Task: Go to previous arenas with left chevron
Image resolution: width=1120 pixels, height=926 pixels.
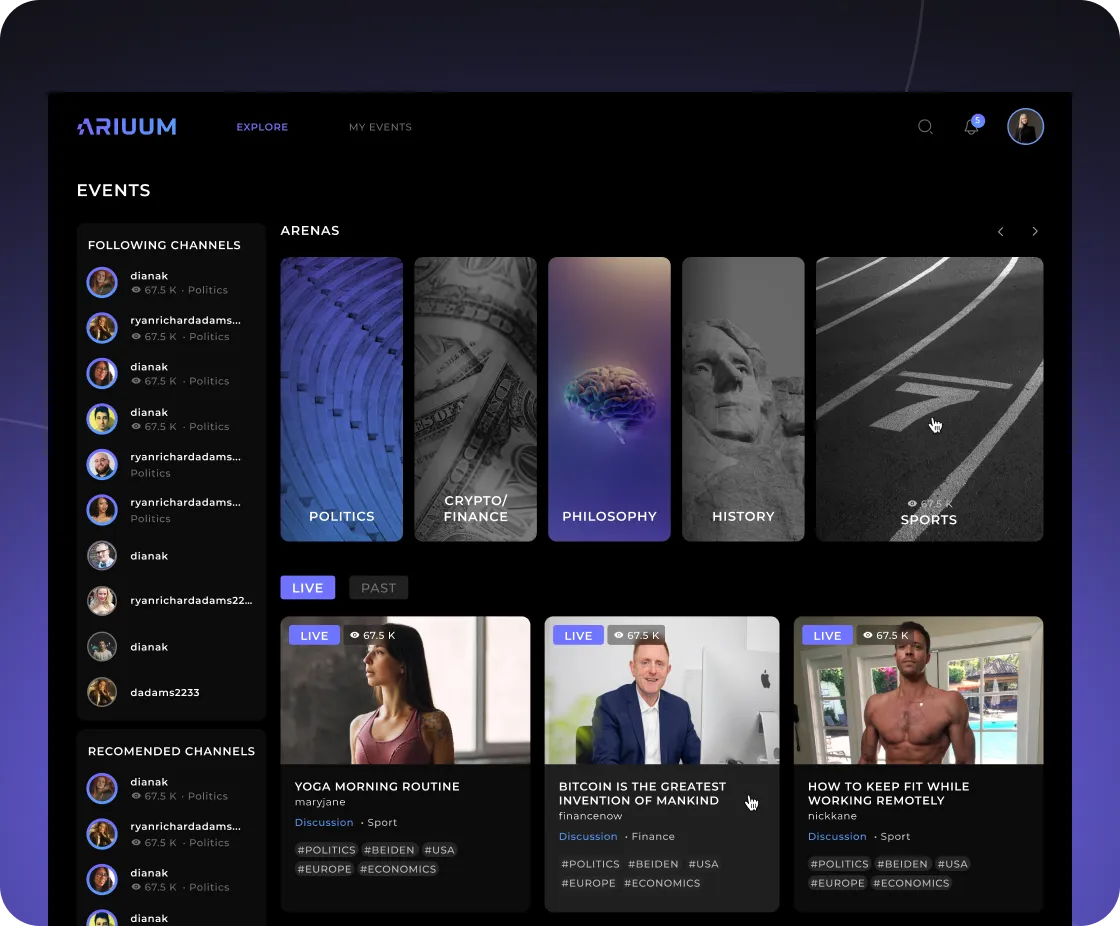Action: [x=1001, y=232]
